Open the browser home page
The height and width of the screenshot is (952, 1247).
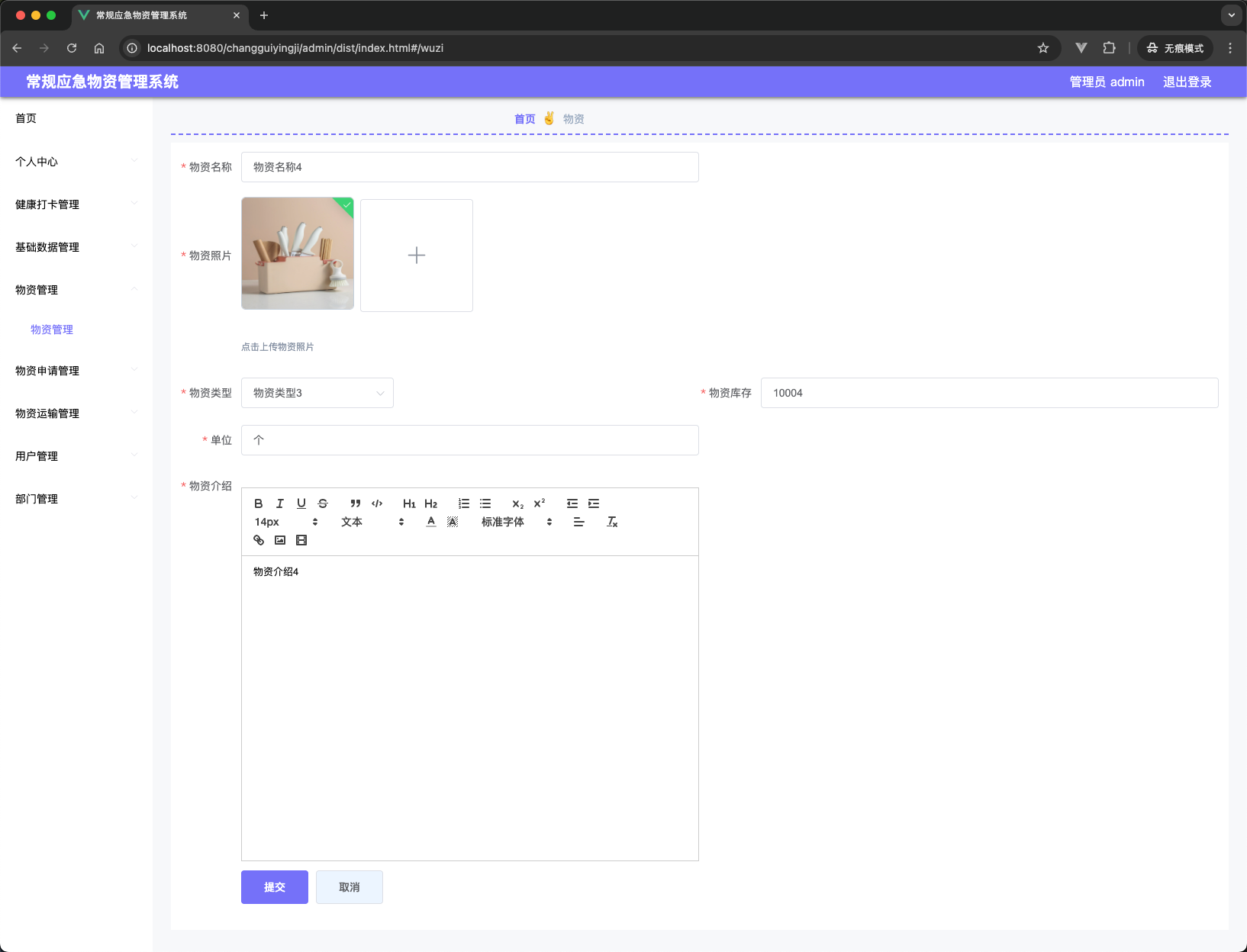tap(99, 48)
